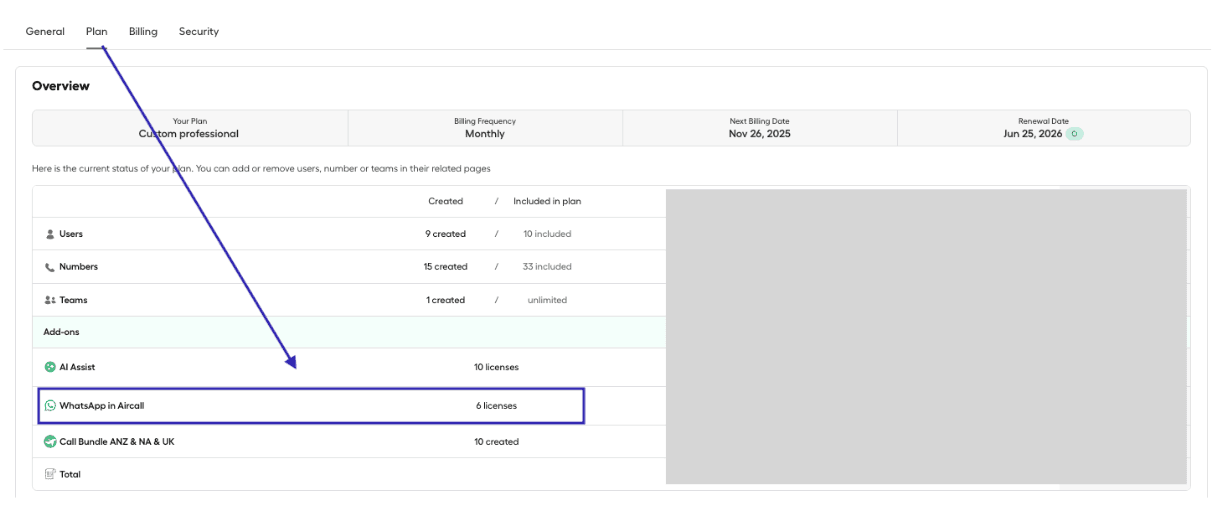
Task: Click the Custom professional plan card
Action: pyautogui.click(x=189, y=128)
